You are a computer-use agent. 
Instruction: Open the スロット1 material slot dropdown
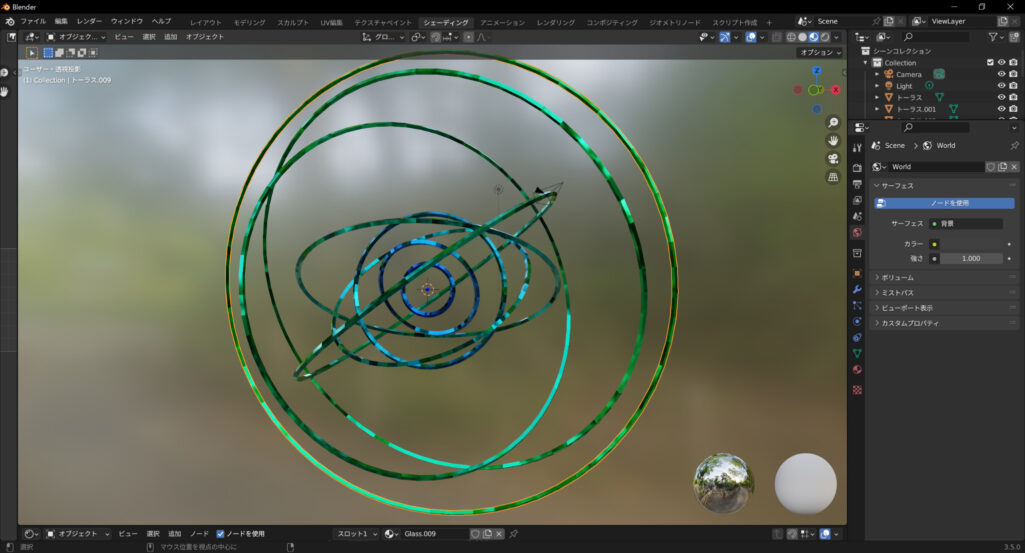(x=356, y=534)
